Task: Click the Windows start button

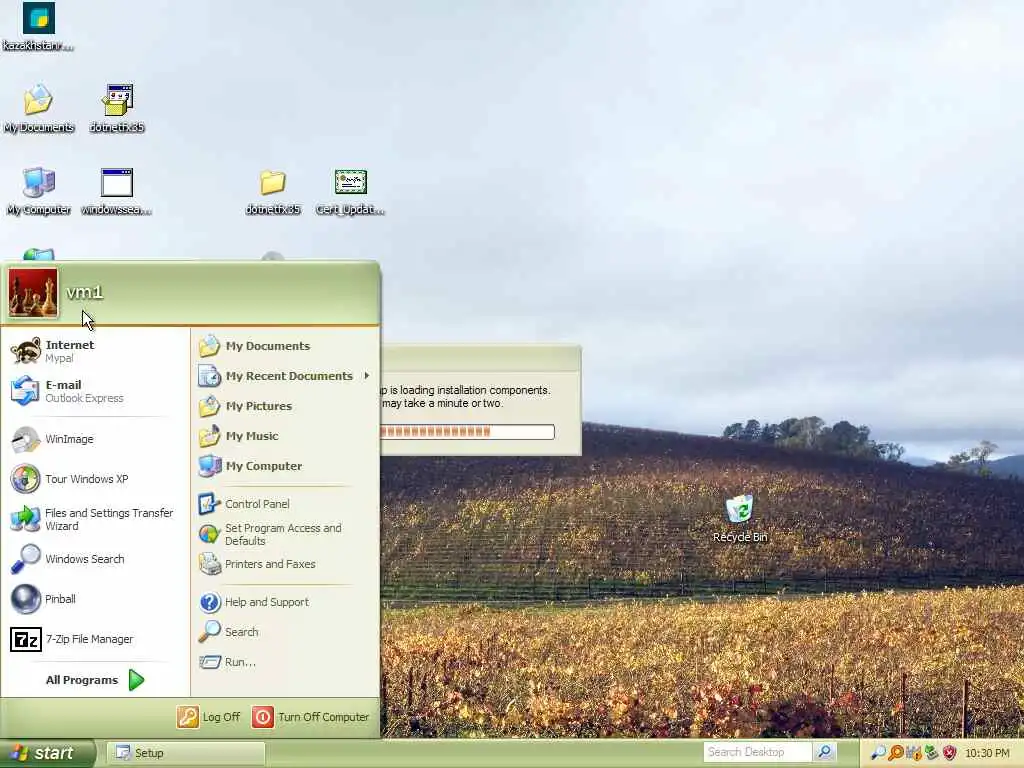Action: [48, 753]
